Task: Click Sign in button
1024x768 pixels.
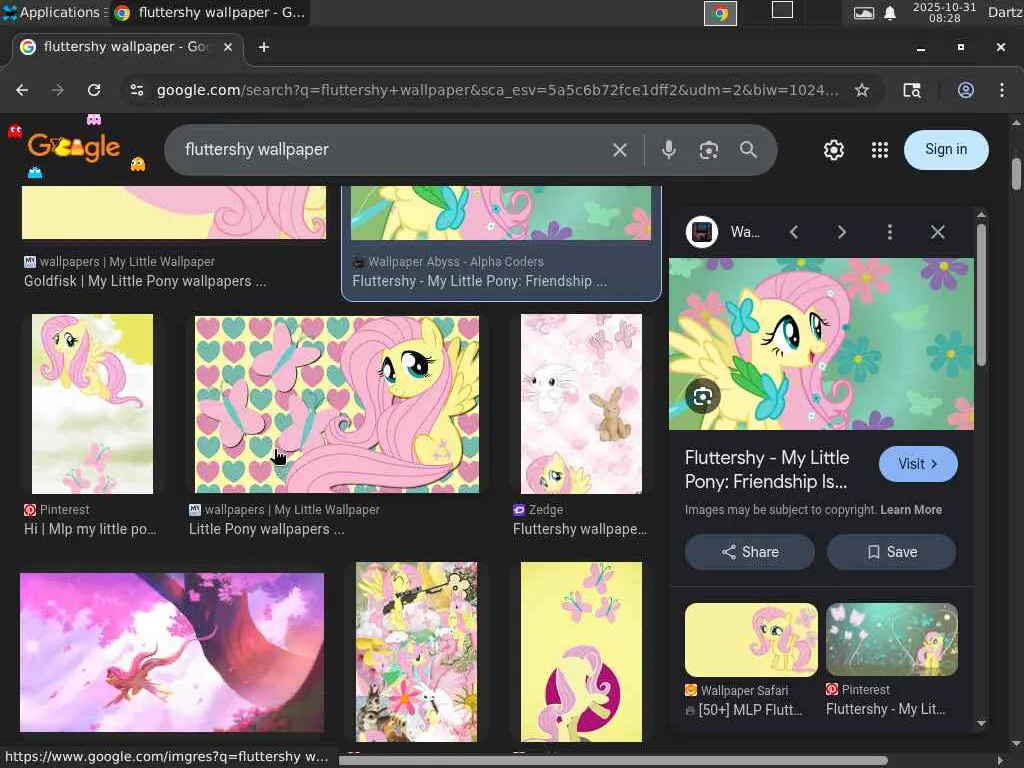Action: pyautogui.click(x=946, y=150)
